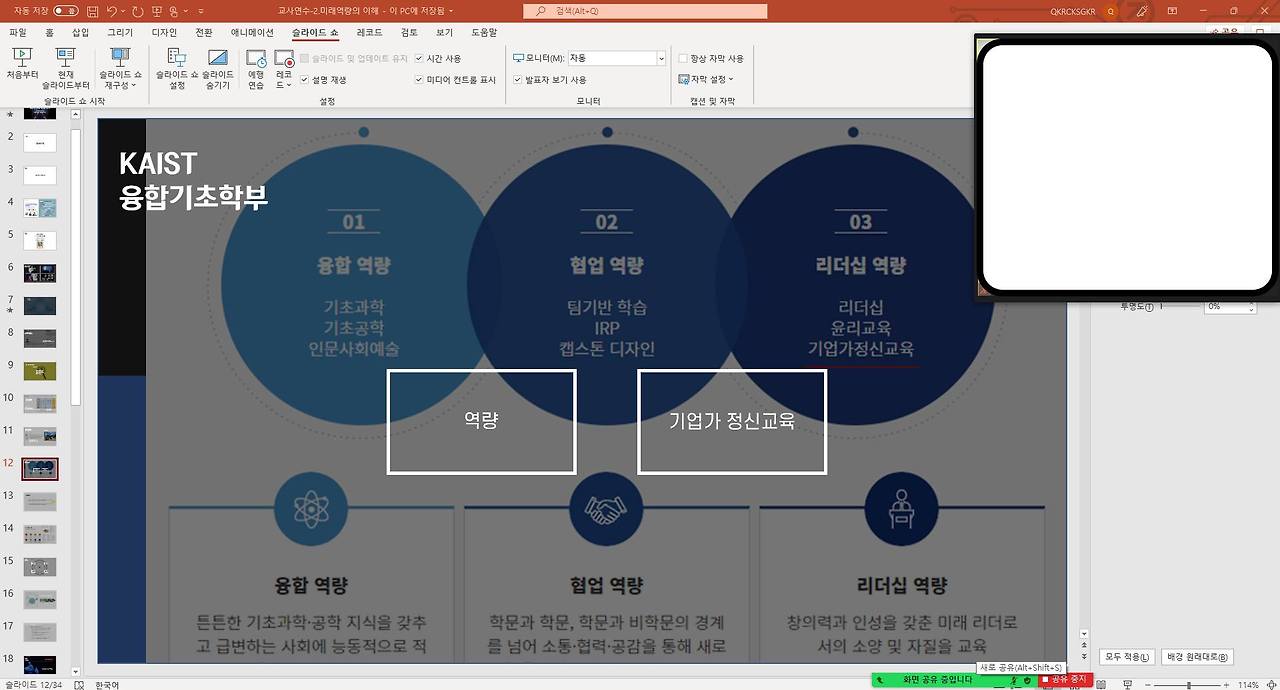Click zoom out minus button
This screenshot has height=690, width=1280.
coord(1148,685)
